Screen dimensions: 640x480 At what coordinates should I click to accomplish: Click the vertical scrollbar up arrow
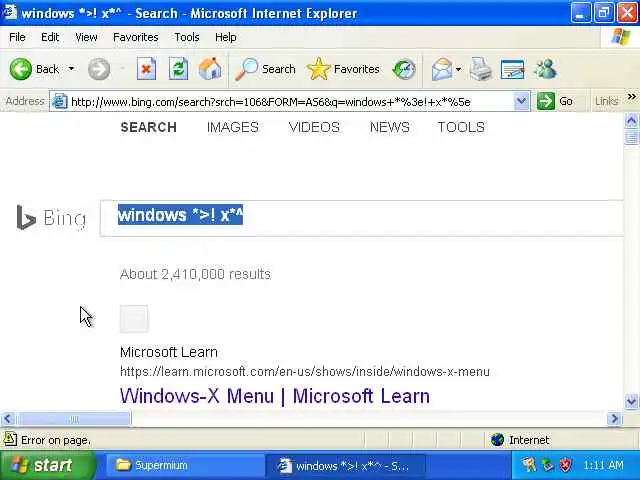point(631,120)
